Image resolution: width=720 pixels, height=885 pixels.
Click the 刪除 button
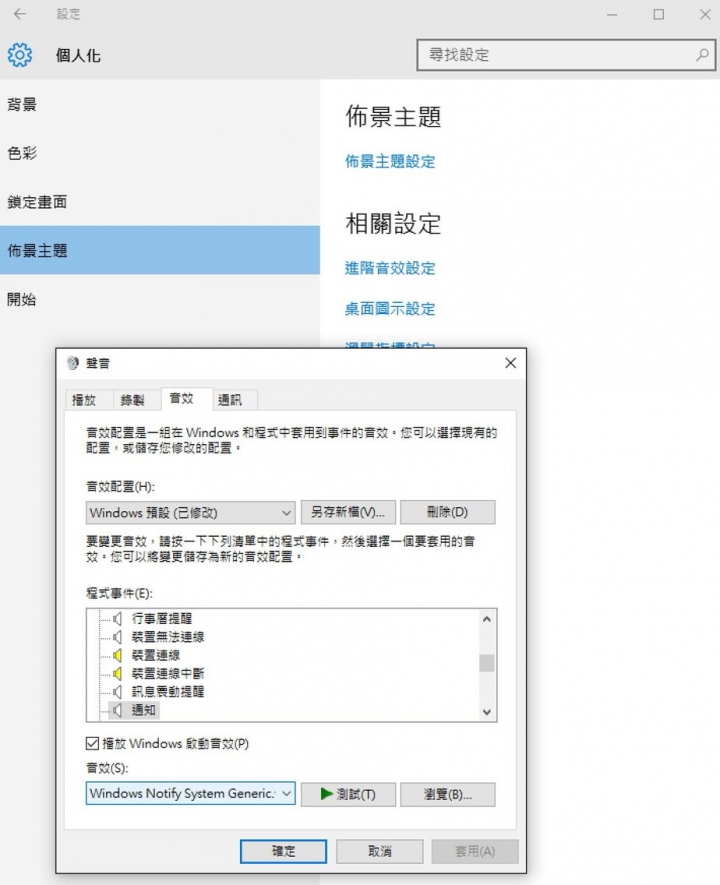(447, 512)
